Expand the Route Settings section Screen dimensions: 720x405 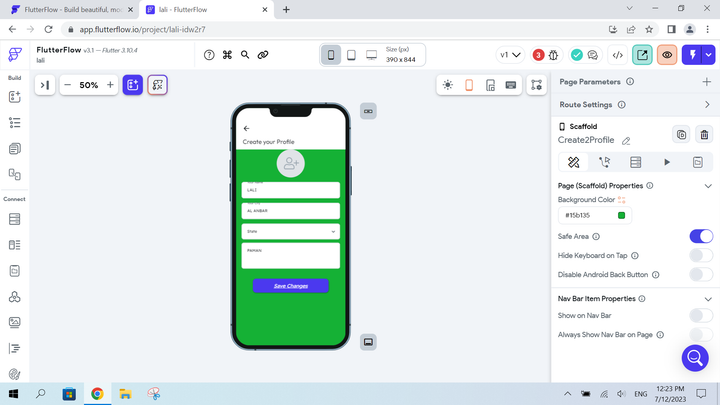[x=707, y=104]
